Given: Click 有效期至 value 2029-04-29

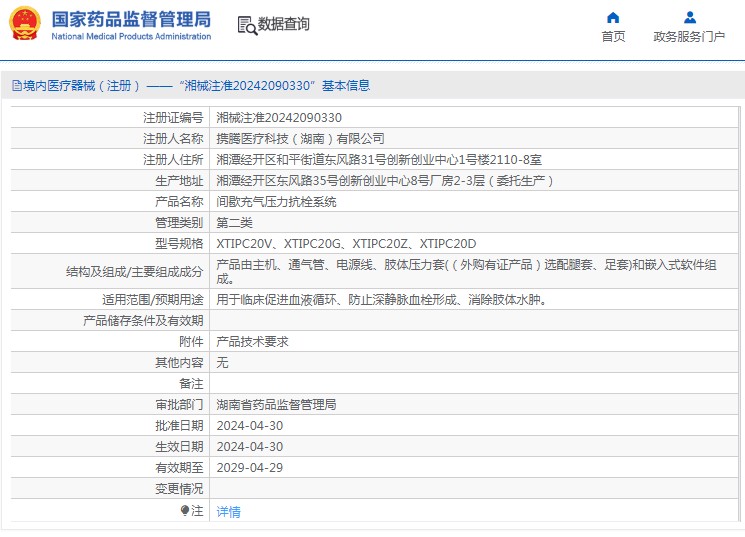Looking at the screenshot, I should (249, 468).
